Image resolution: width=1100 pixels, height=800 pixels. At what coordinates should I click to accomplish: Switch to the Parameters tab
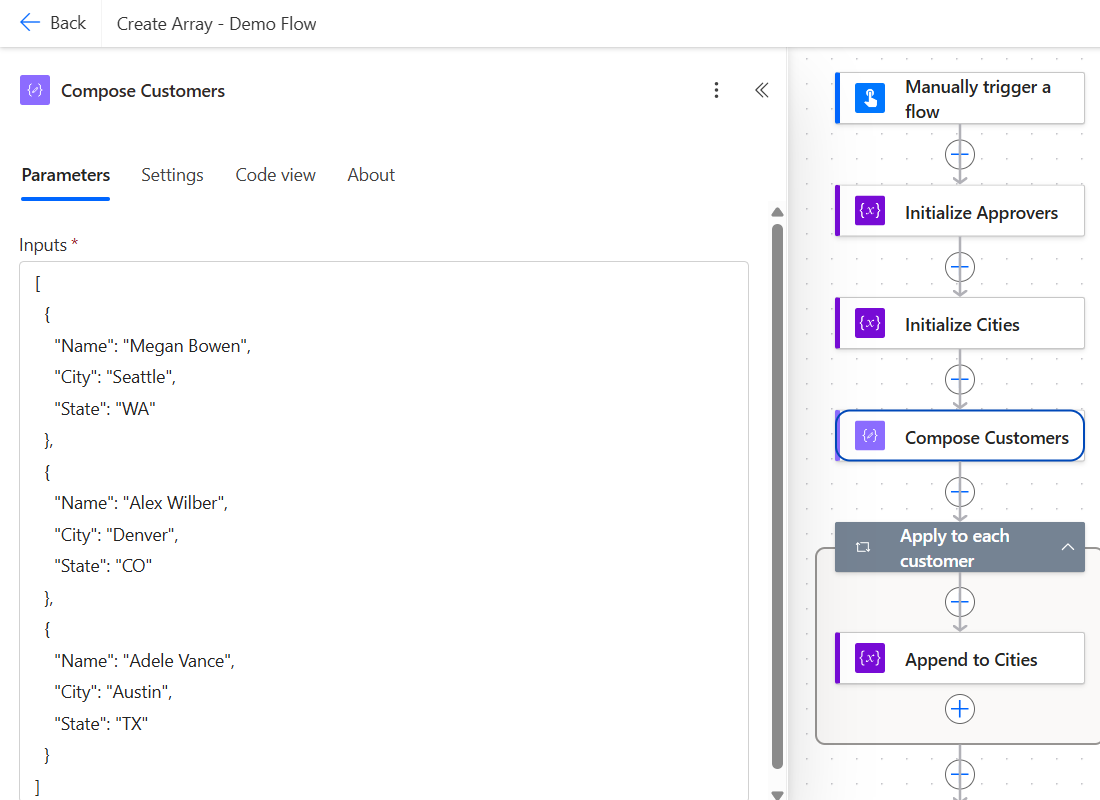click(66, 175)
